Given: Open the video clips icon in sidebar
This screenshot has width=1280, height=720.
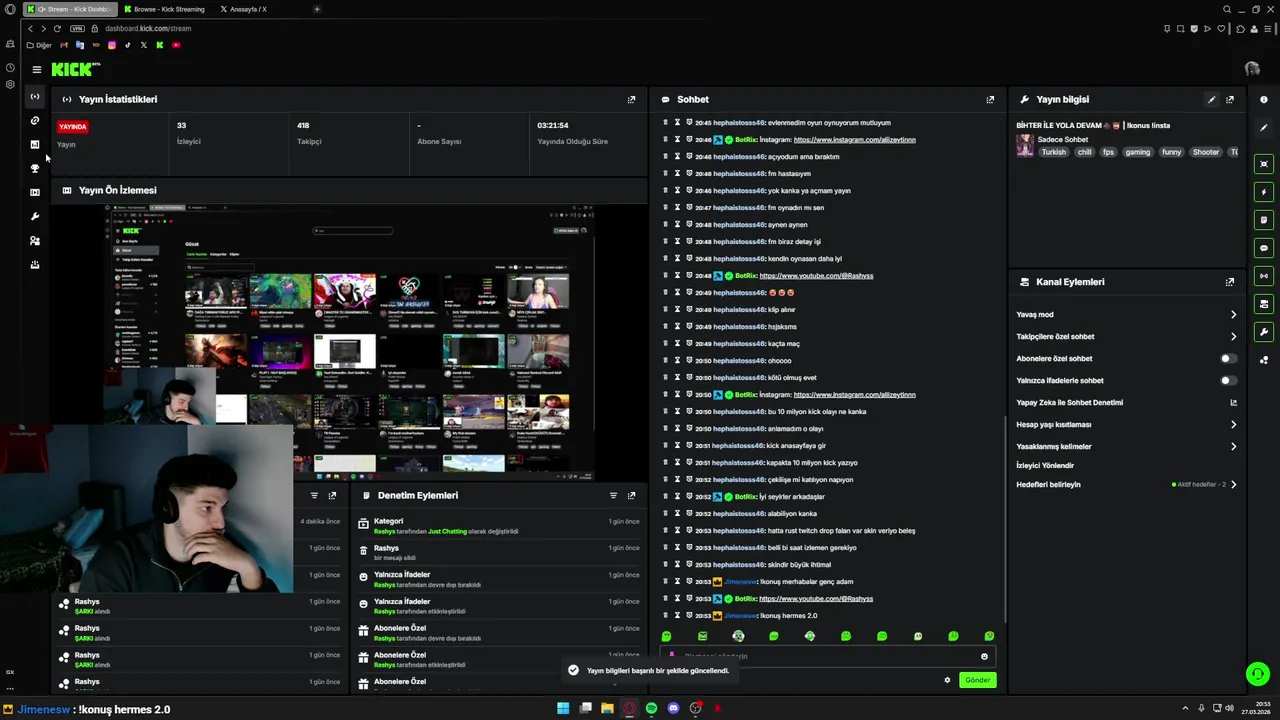Looking at the screenshot, I should pos(35,192).
